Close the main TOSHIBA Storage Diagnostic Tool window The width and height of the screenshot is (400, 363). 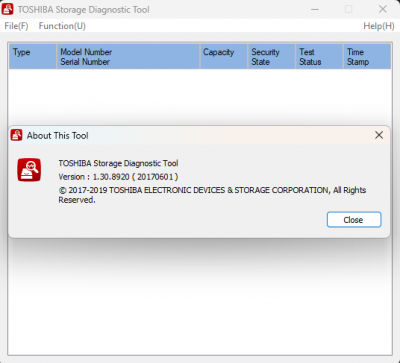(383, 9)
